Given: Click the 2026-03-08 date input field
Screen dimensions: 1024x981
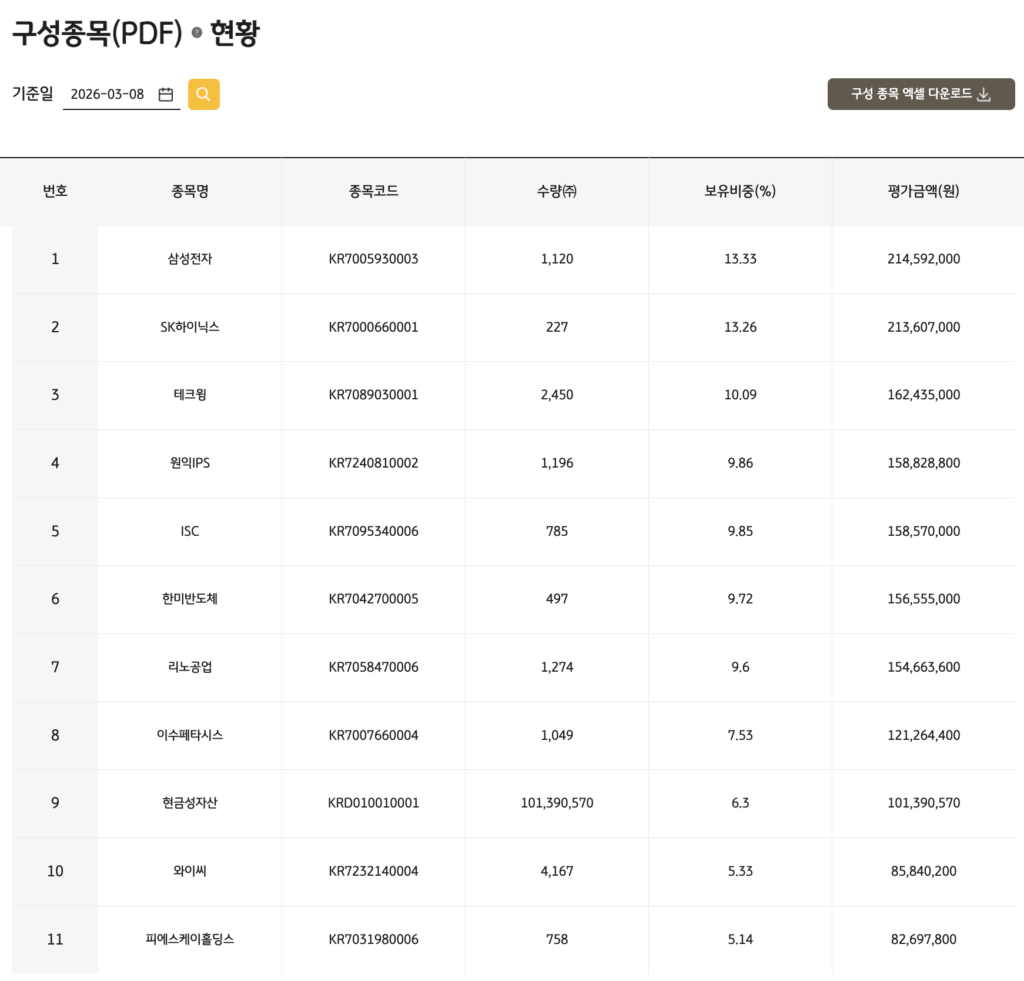Looking at the screenshot, I should tap(108, 95).
